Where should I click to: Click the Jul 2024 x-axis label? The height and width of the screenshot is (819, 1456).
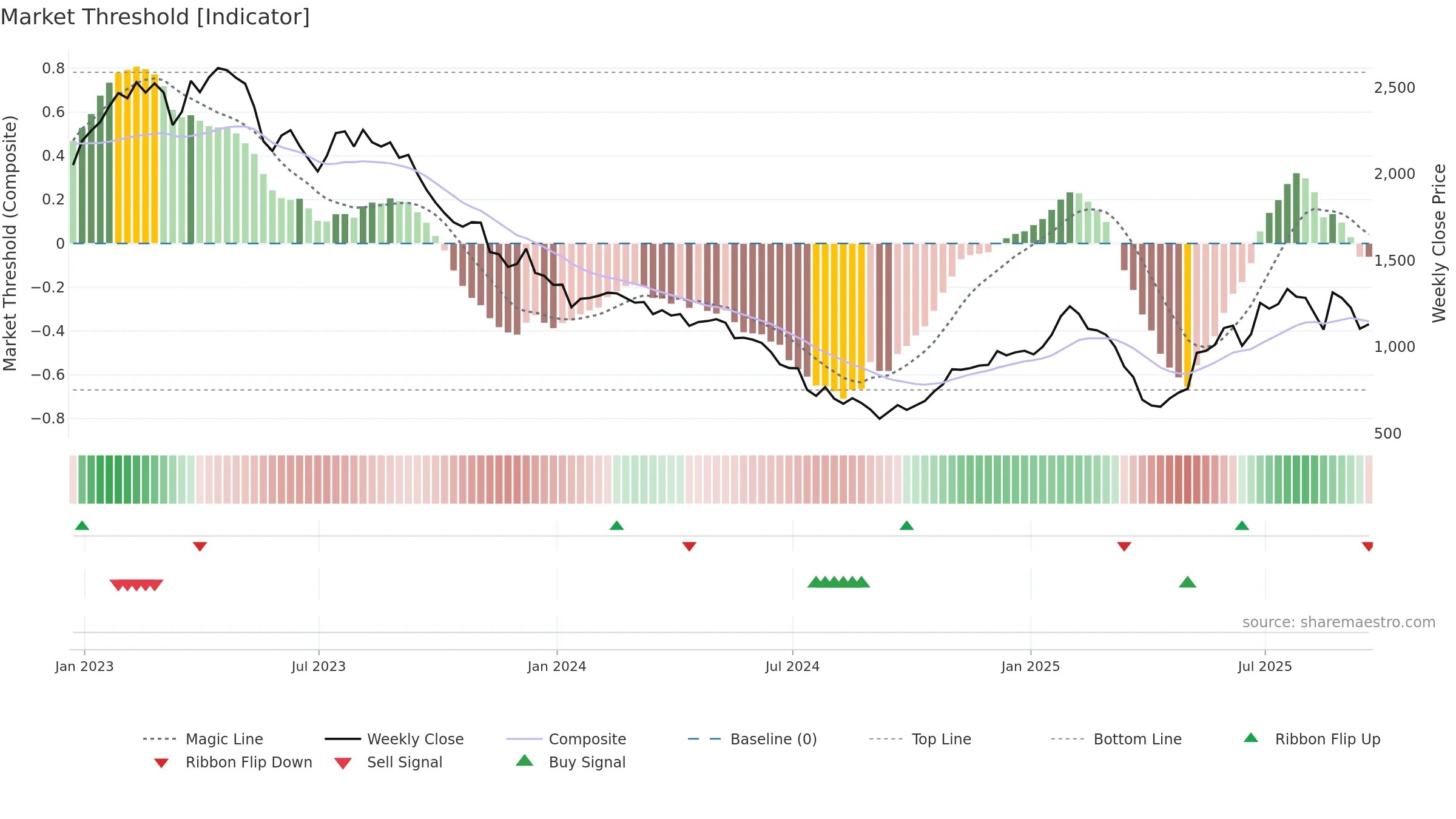coord(792,666)
